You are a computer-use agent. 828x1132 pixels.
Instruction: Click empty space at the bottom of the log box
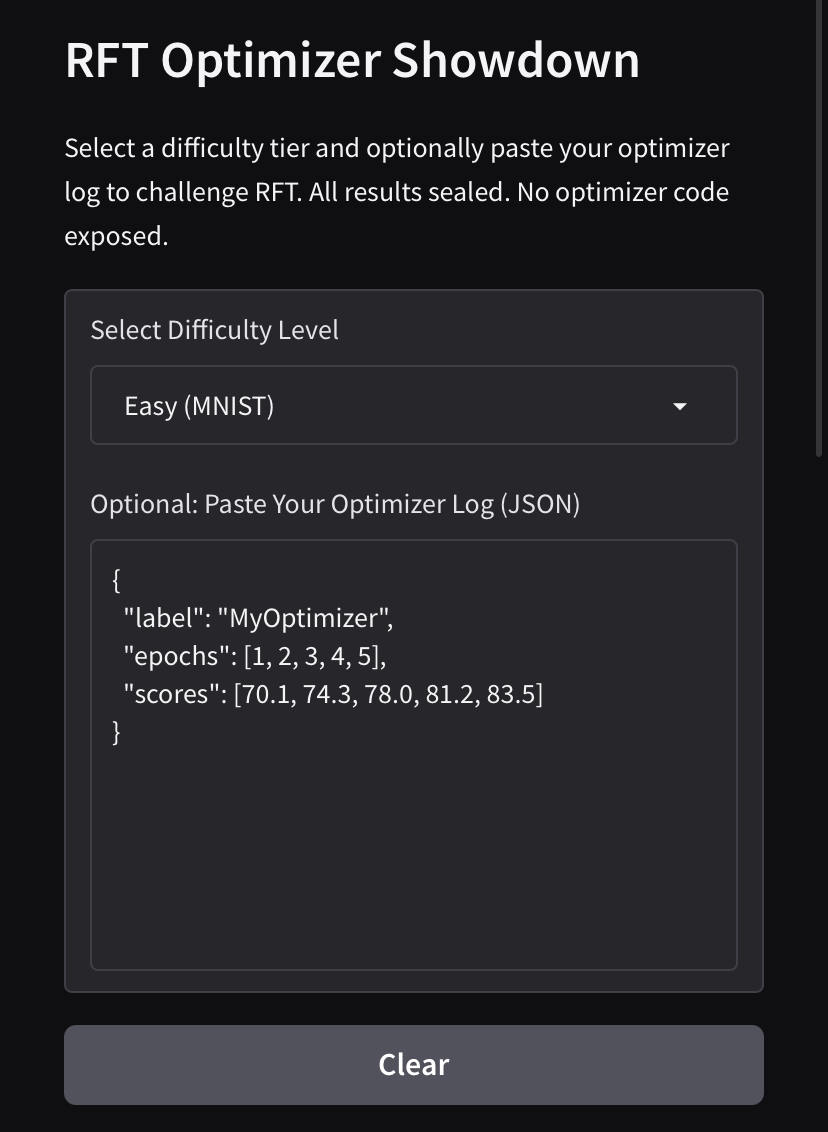click(413, 900)
